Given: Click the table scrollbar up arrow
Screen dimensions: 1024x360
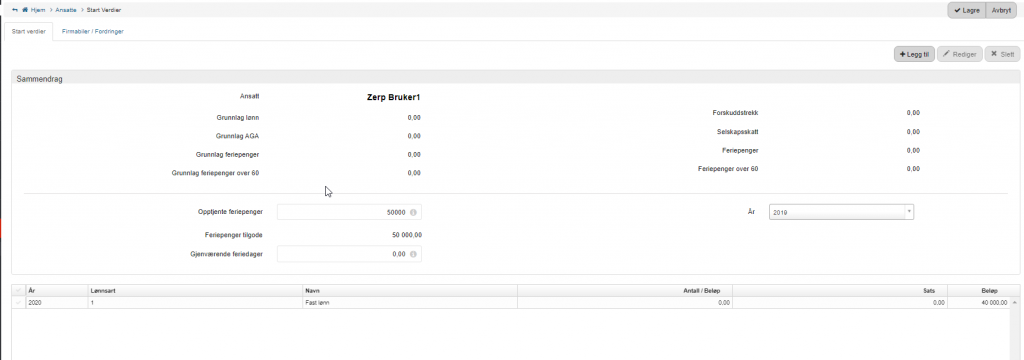Looking at the screenshot, I should click(1016, 303).
